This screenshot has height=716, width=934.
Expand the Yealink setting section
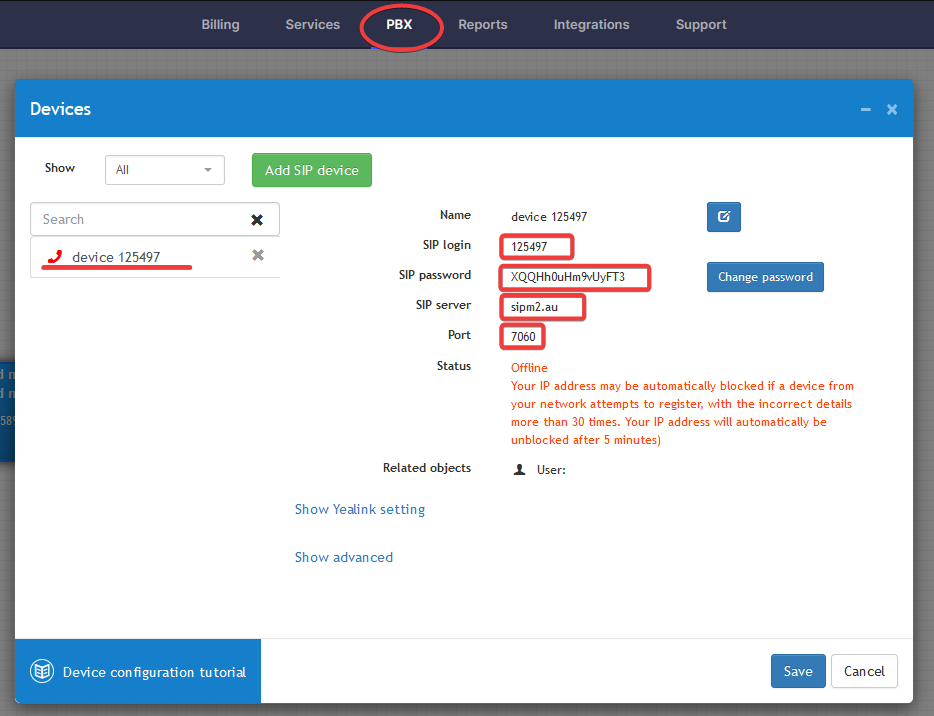pos(359,509)
